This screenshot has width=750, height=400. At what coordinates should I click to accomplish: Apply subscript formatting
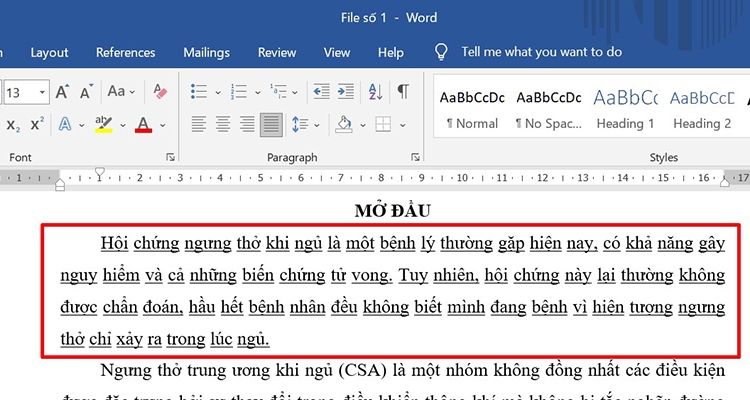click(13, 125)
